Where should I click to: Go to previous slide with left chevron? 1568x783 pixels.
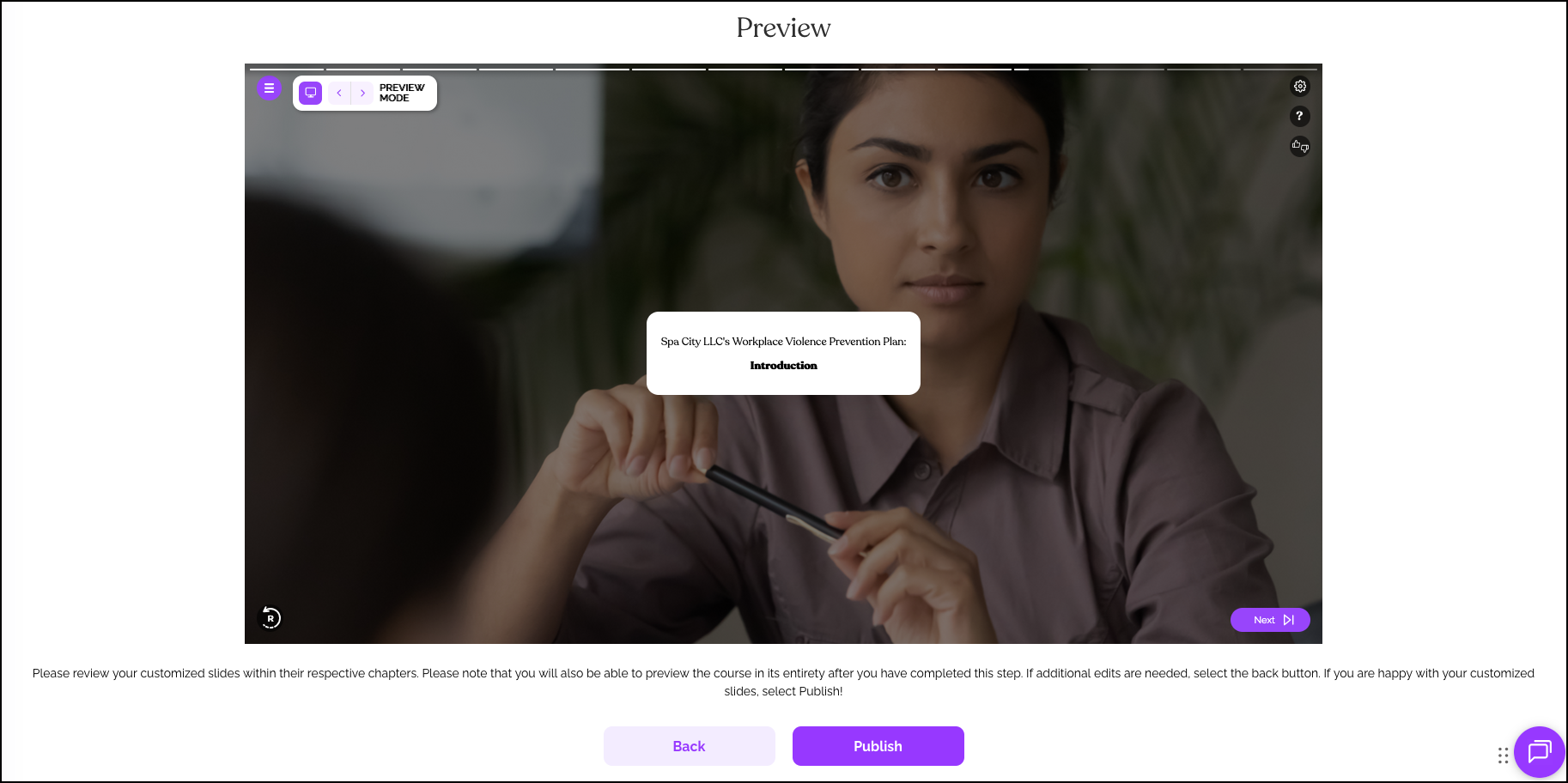339,93
